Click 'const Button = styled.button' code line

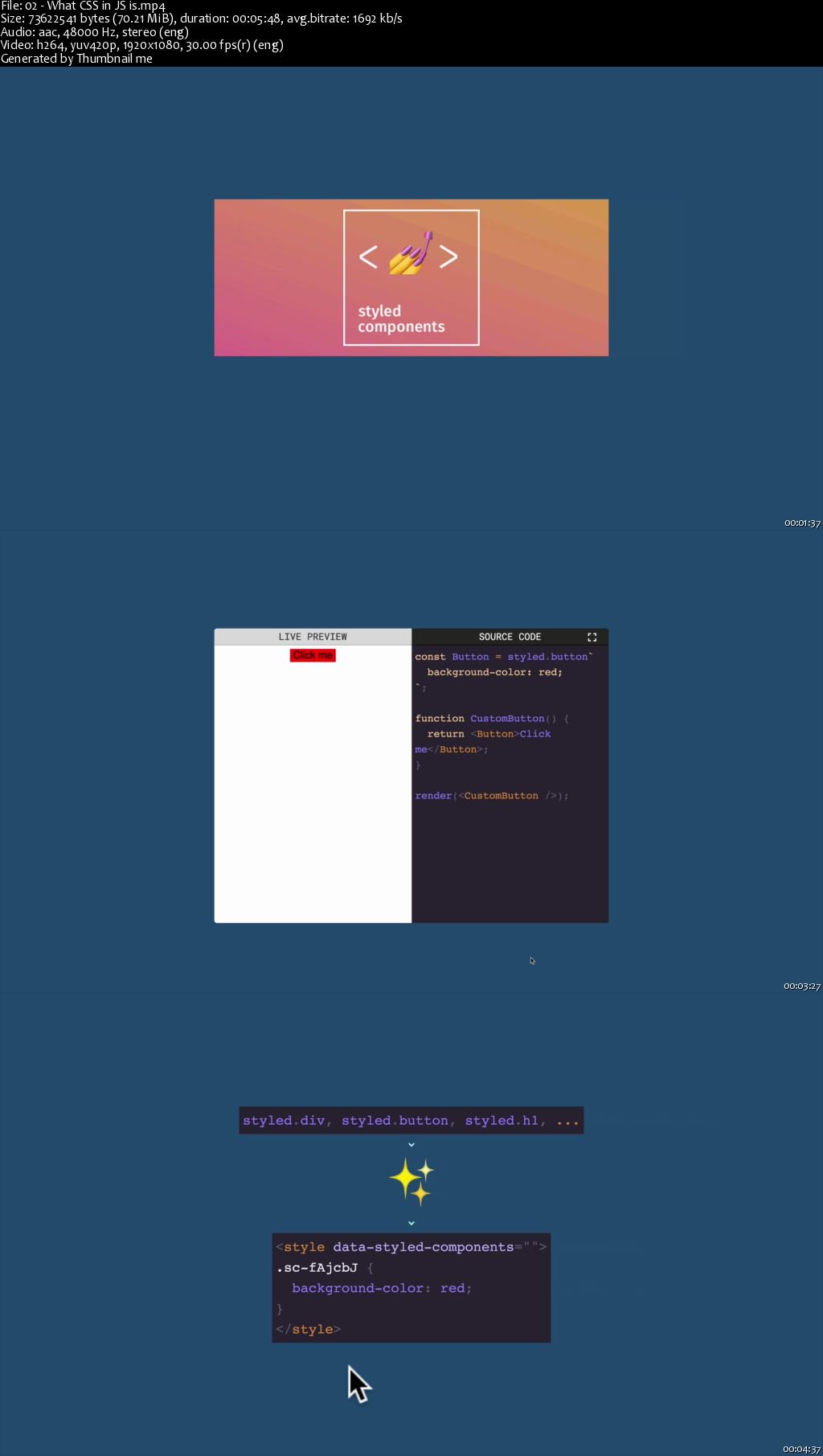coord(504,657)
